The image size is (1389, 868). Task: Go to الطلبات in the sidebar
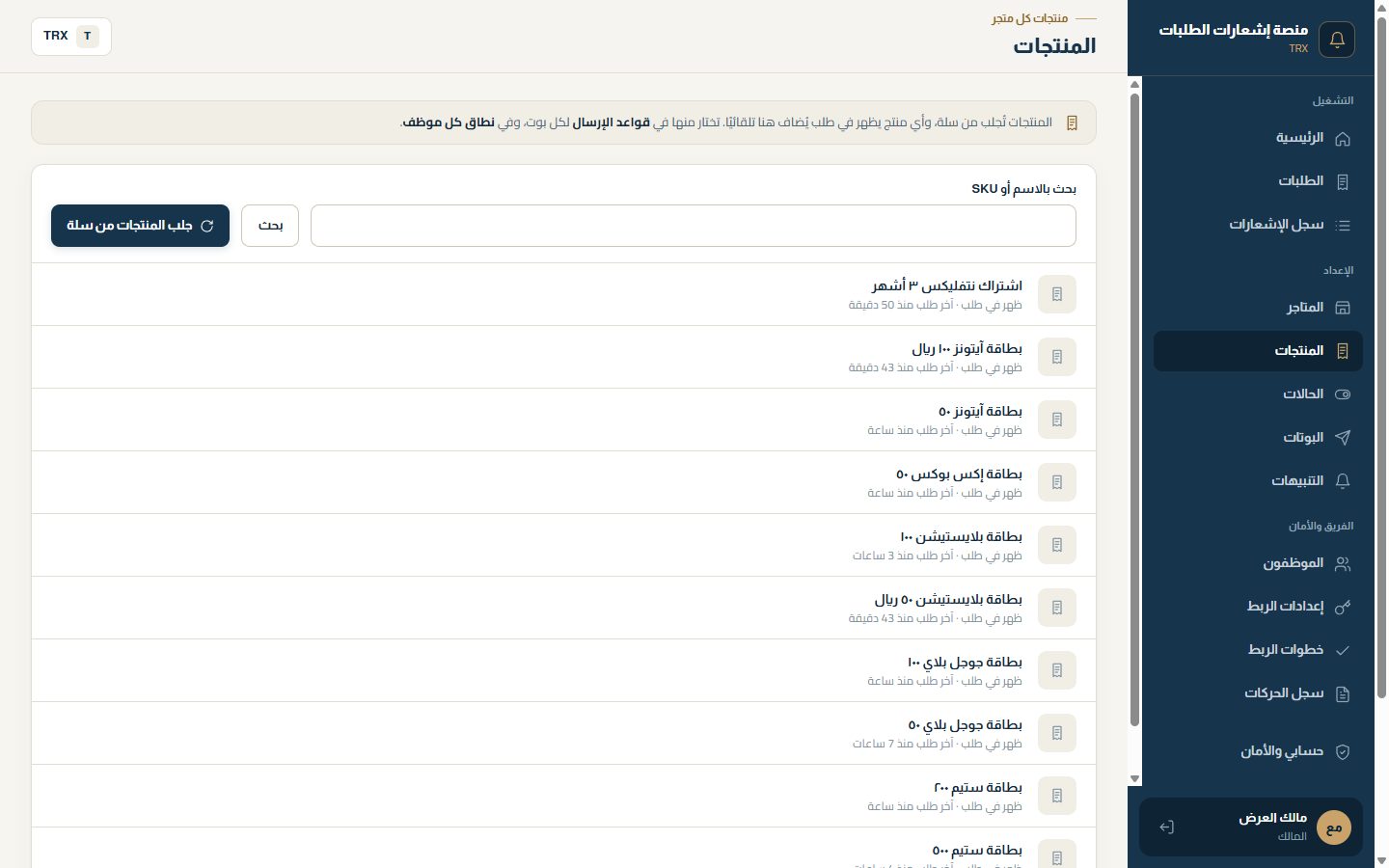point(1258,181)
